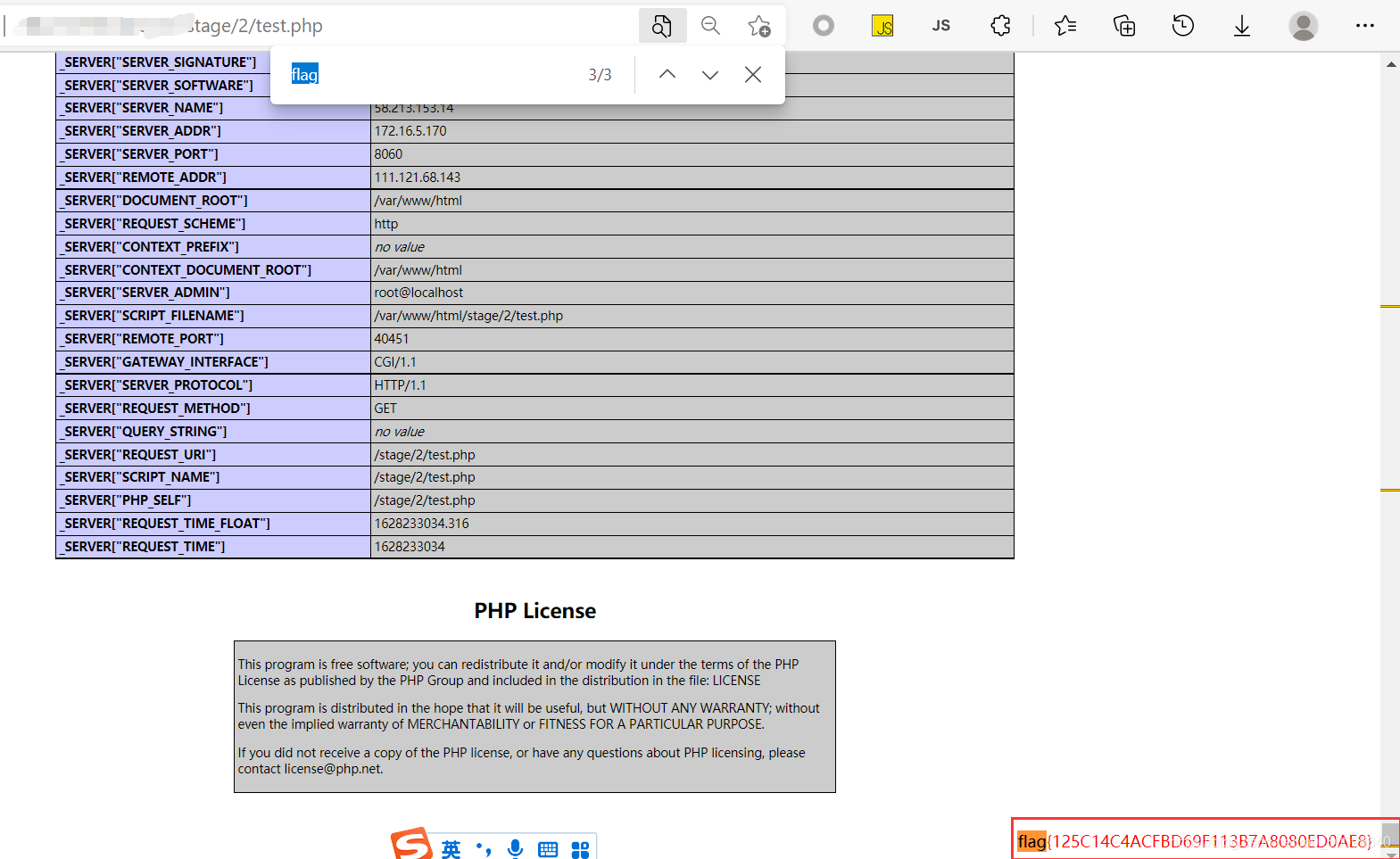The width and height of the screenshot is (1400, 859).
Task: Click the value 1628233034.316
Action: 421,524
